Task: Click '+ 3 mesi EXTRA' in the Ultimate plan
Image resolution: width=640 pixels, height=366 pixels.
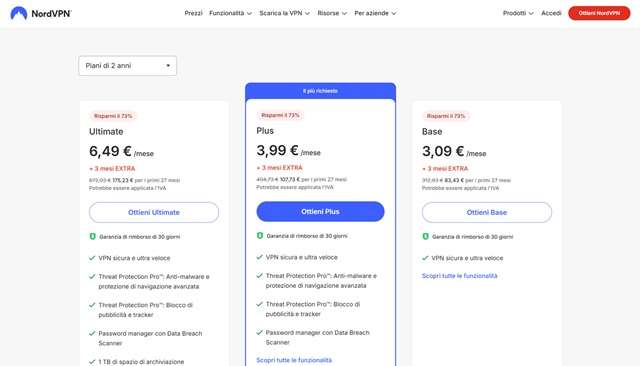Action: pyautogui.click(x=112, y=169)
